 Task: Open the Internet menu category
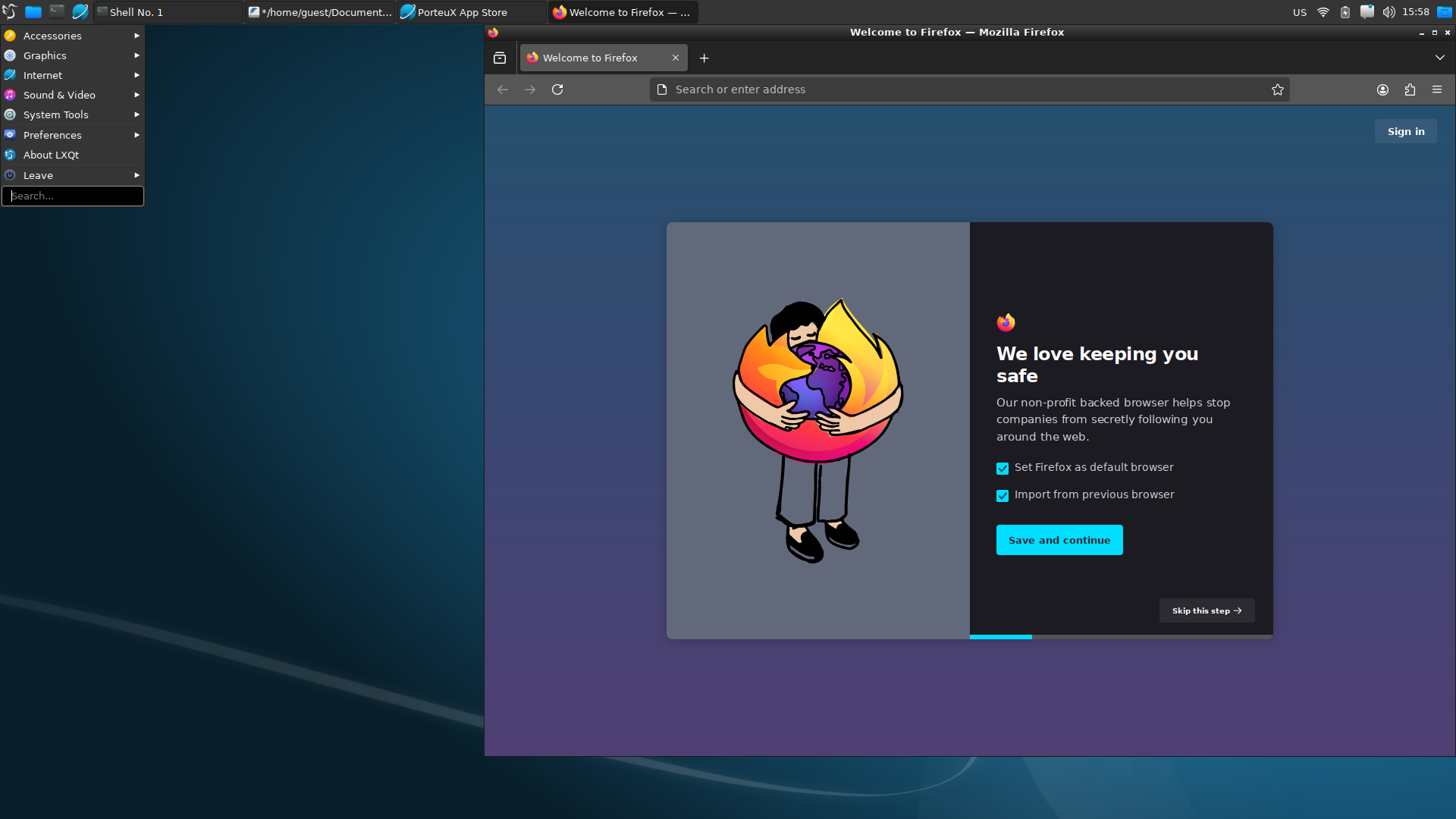73,75
